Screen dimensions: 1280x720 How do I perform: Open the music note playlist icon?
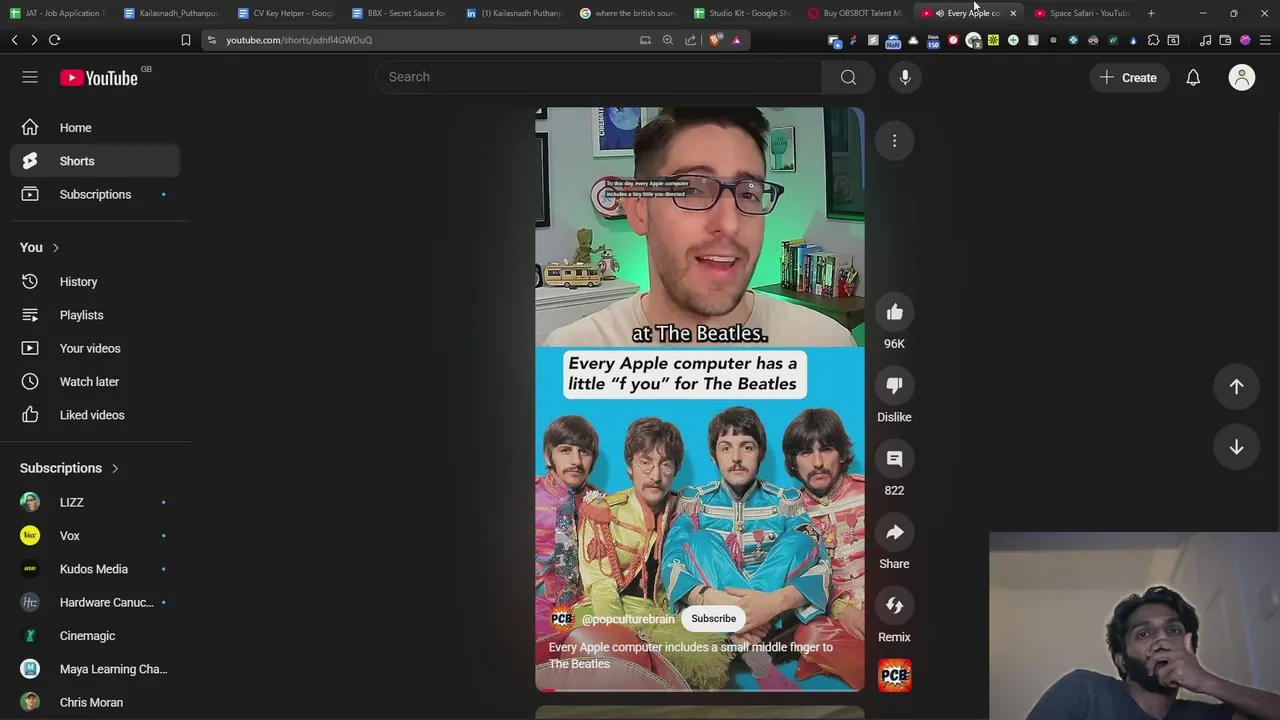click(1205, 40)
